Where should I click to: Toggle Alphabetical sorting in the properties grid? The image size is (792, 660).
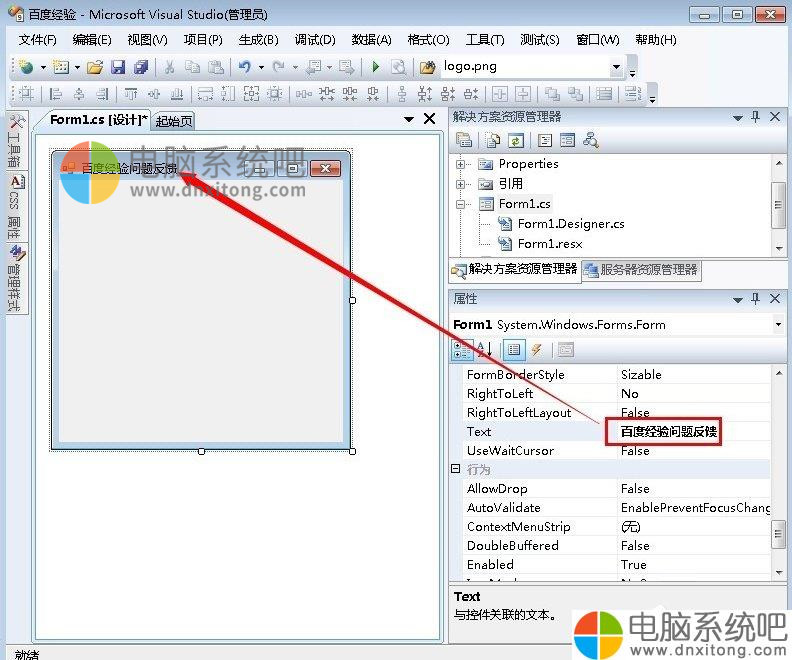[x=484, y=349]
